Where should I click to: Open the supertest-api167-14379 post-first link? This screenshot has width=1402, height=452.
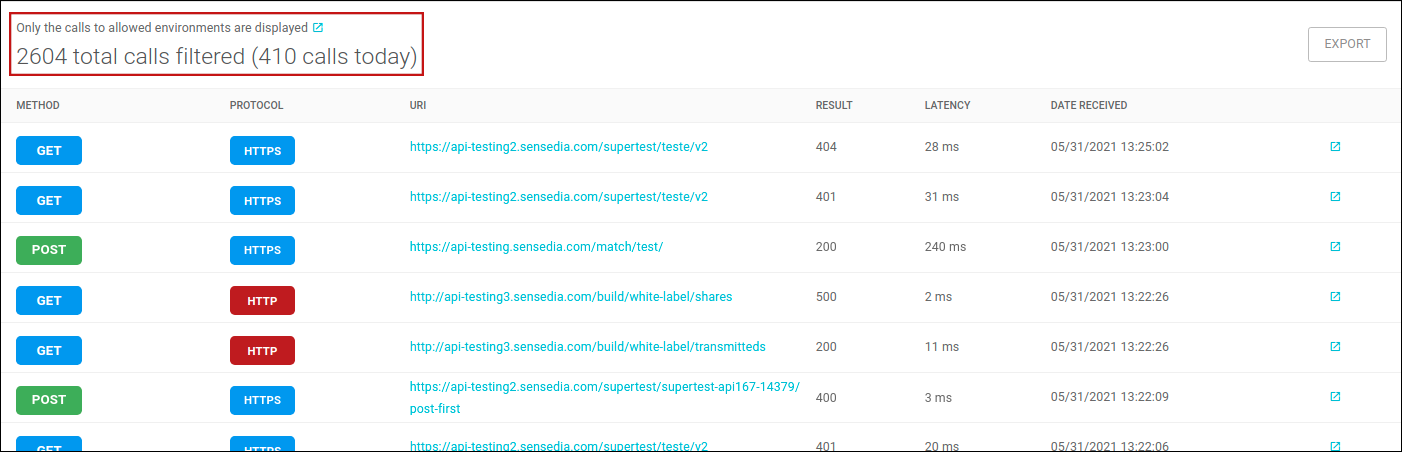click(604, 388)
